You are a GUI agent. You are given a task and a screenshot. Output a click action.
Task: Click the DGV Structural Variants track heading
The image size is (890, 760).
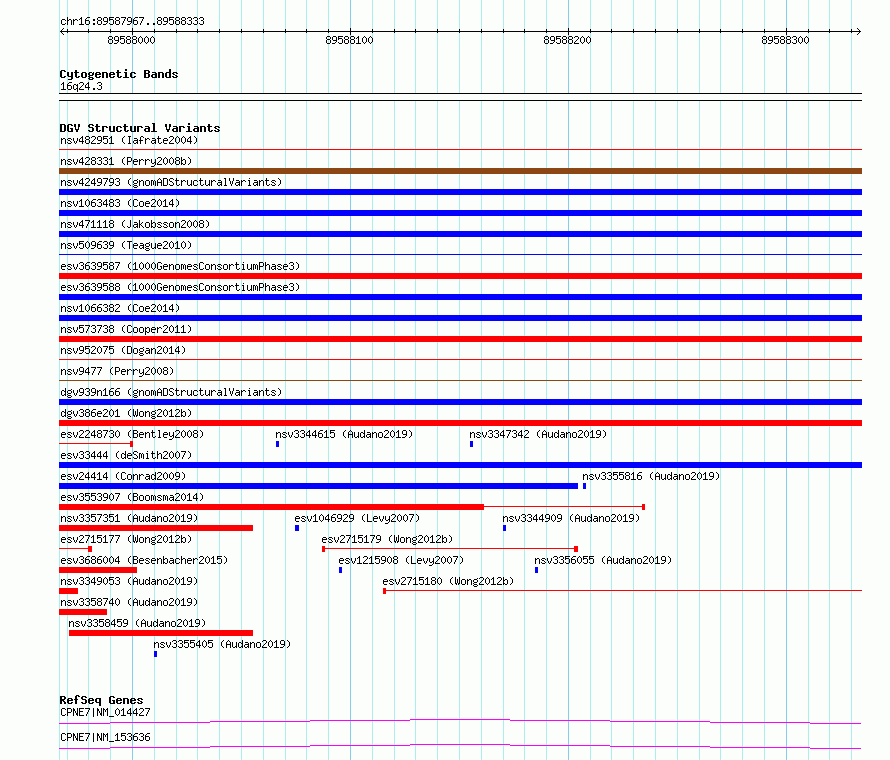[140, 128]
